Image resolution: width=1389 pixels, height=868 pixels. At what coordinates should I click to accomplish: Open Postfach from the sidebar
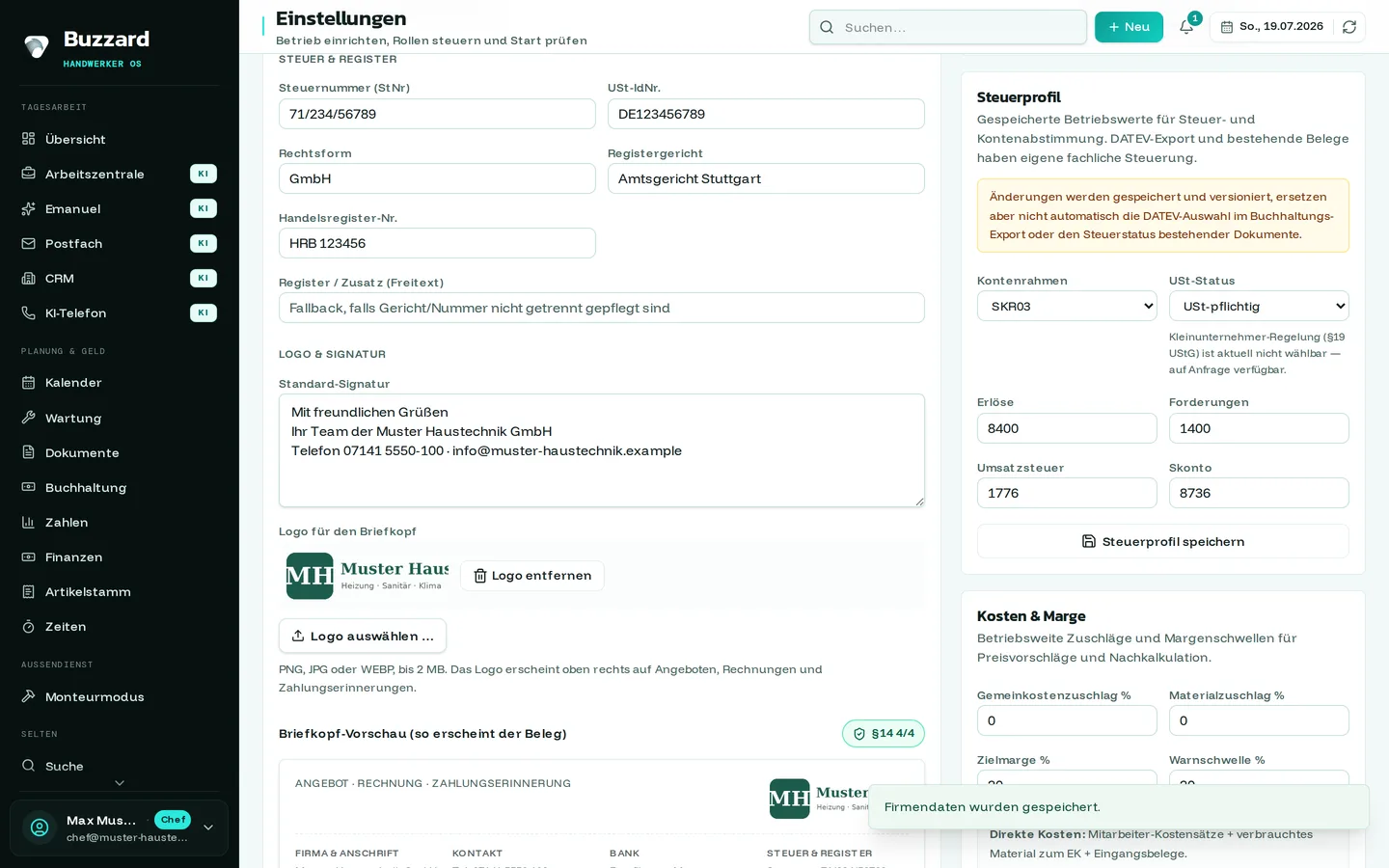tap(120, 243)
